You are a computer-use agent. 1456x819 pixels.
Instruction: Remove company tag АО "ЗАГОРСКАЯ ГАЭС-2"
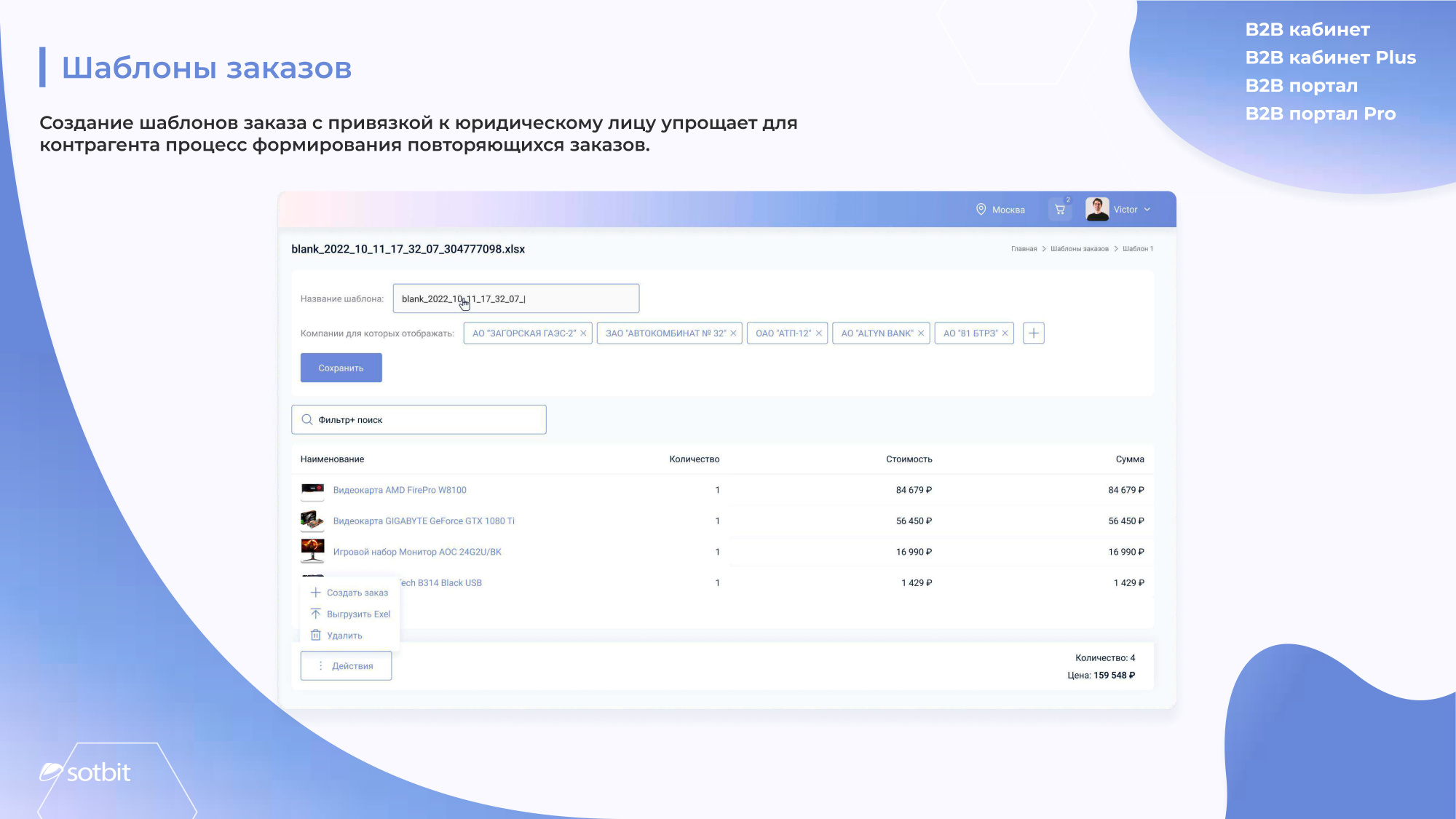582,333
